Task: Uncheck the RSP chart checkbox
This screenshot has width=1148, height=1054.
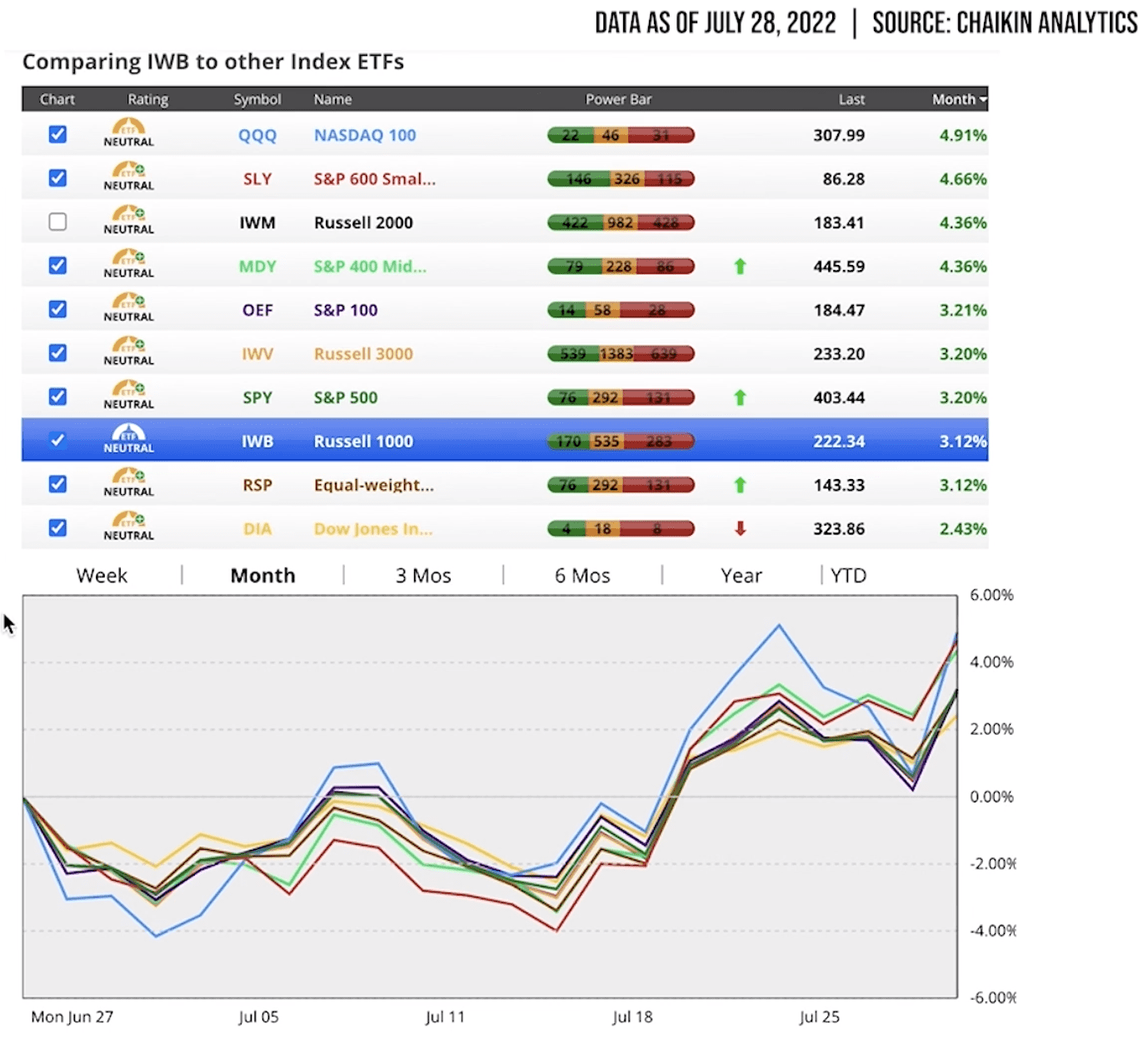Action: (x=57, y=484)
